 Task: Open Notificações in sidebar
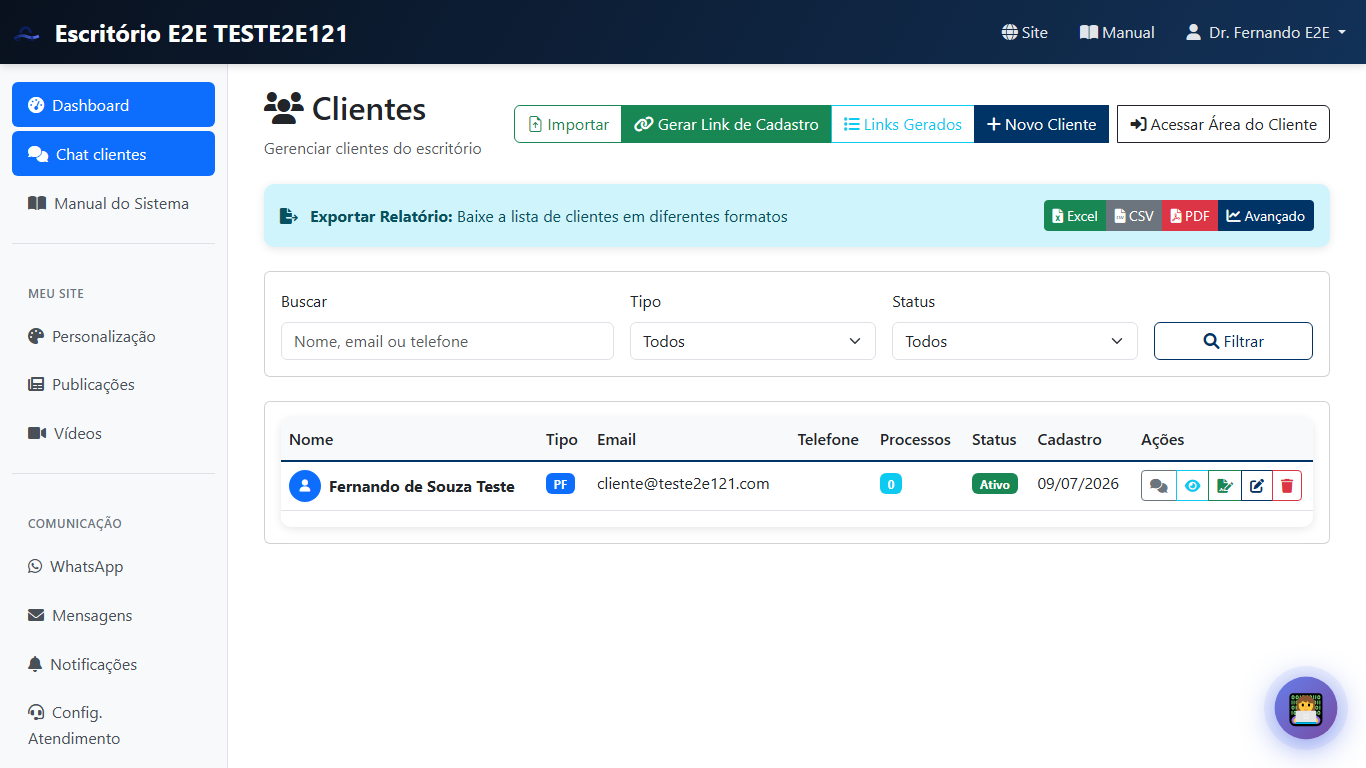point(113,664)
